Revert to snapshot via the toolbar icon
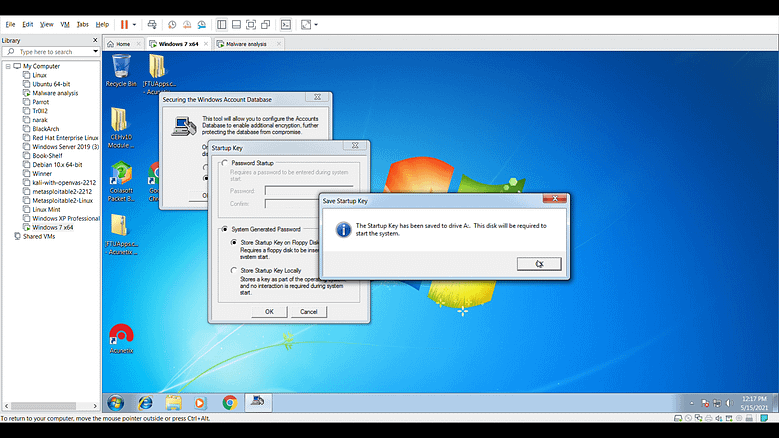The image size is (779, 438). pyautogui.click(x=187, y=24)
